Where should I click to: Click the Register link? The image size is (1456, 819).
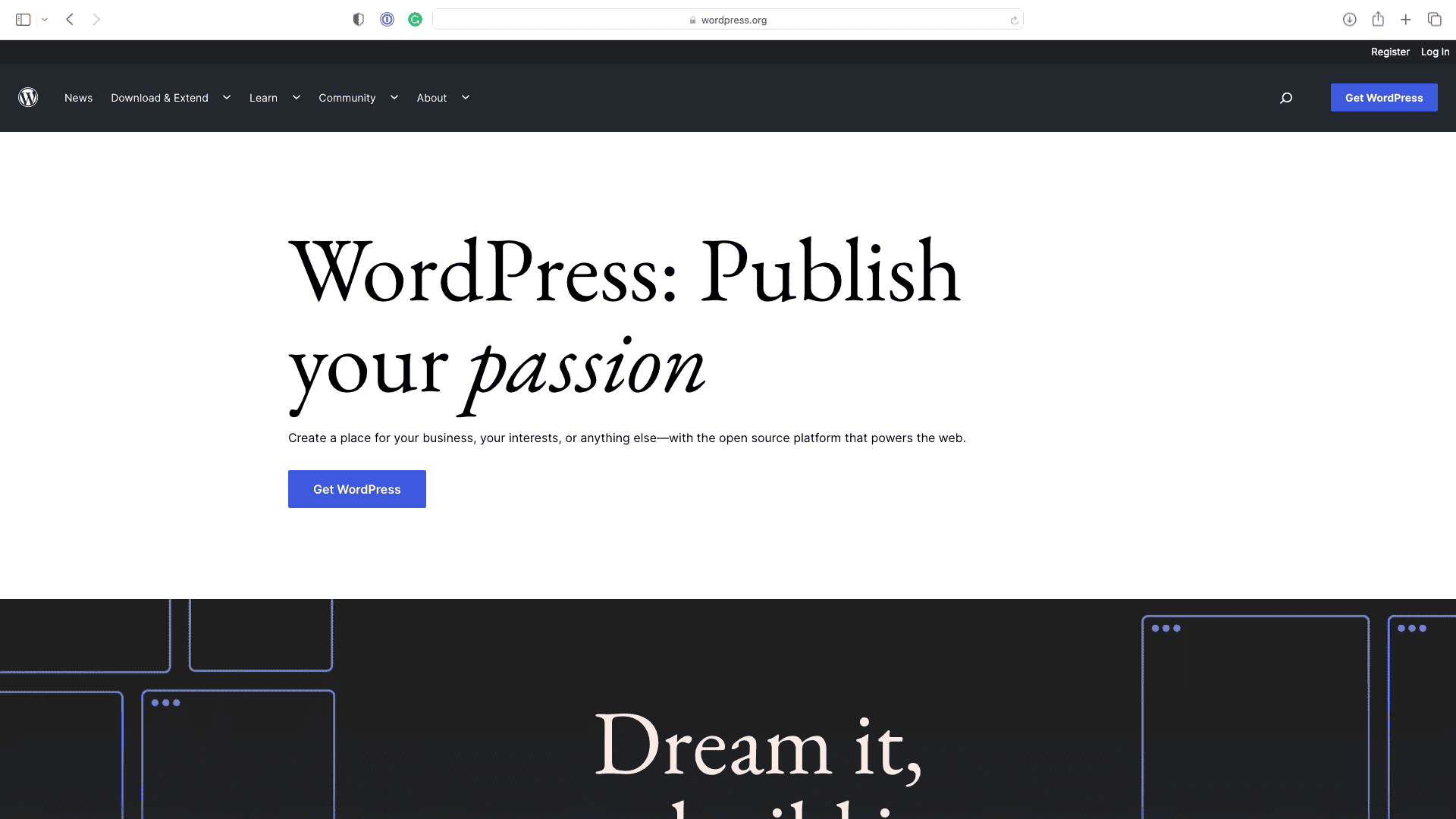1390,52
